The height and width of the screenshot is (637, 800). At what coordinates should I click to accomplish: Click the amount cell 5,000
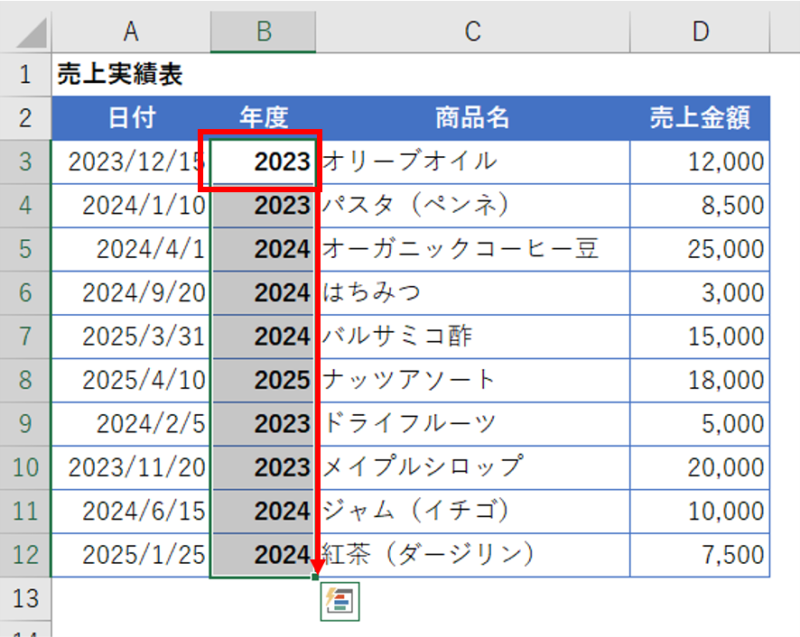coord(700,424)
